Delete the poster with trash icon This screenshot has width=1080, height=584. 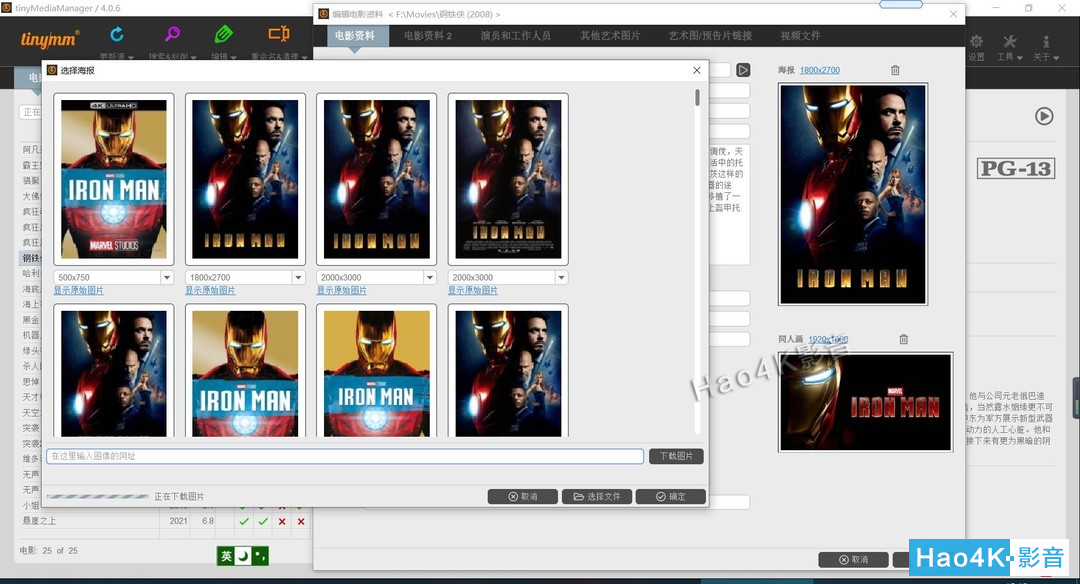click(x=895, y=70)
